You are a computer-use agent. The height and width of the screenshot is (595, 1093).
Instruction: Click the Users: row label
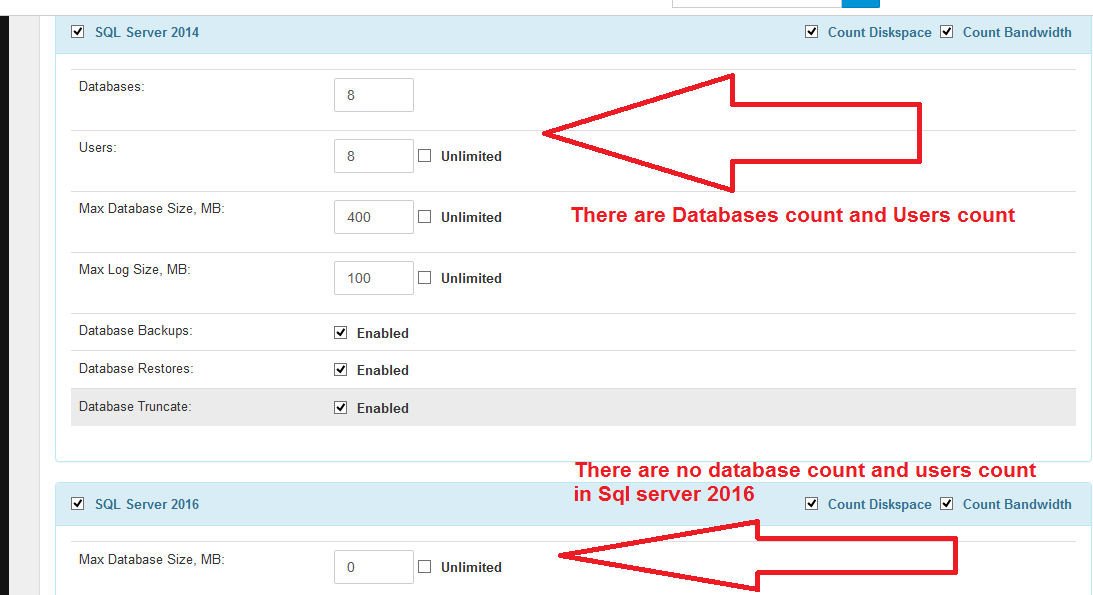click(98, 148)
